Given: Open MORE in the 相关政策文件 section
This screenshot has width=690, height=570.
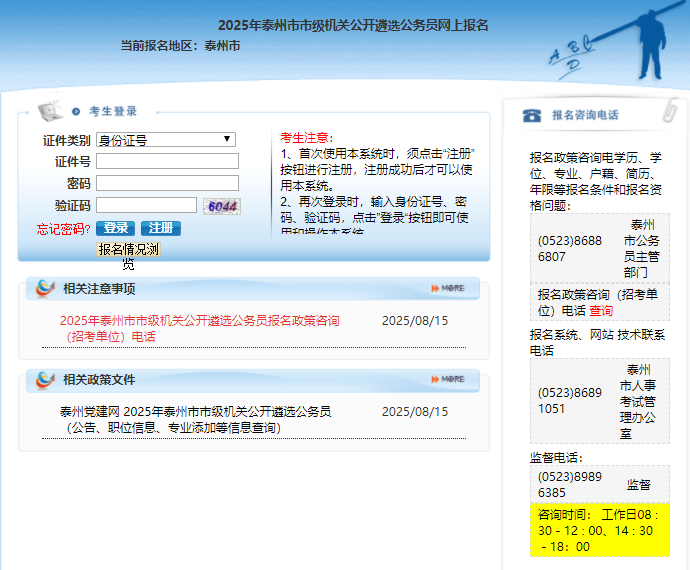Looking at the screenshot, I should coord(447,380).
